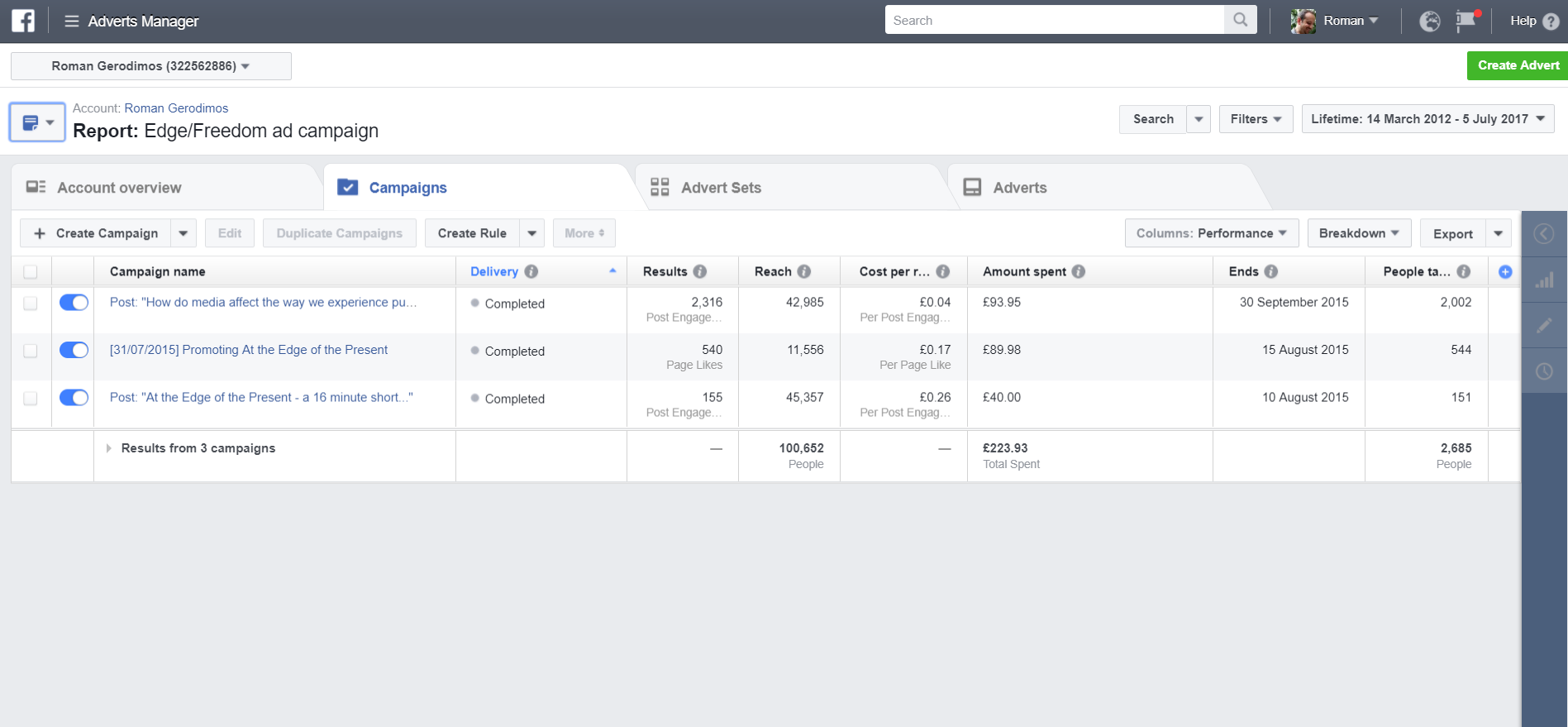Viewport: 1568px width, 727px height.
Task: Switch to the Account overview tab
Action: coord(119,188)
